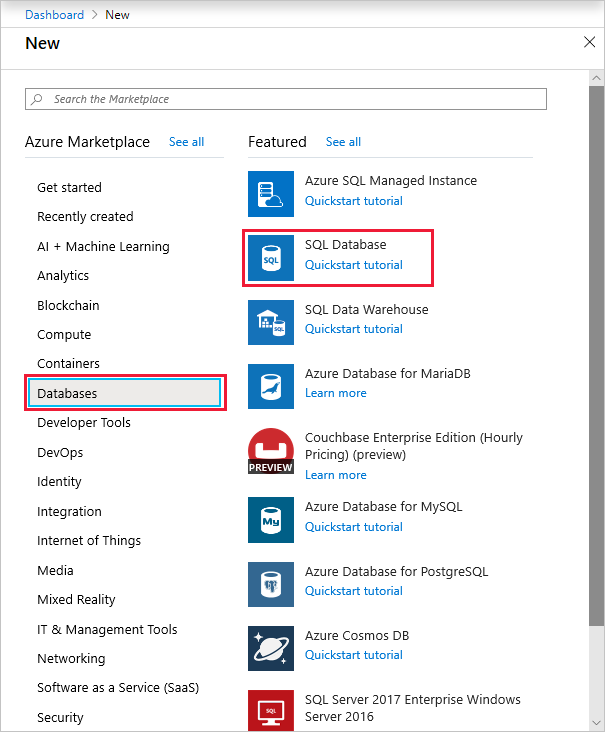
Task: Click the Couchbase Enterprise Edition preview icon
Action: [x=271, y=450]
